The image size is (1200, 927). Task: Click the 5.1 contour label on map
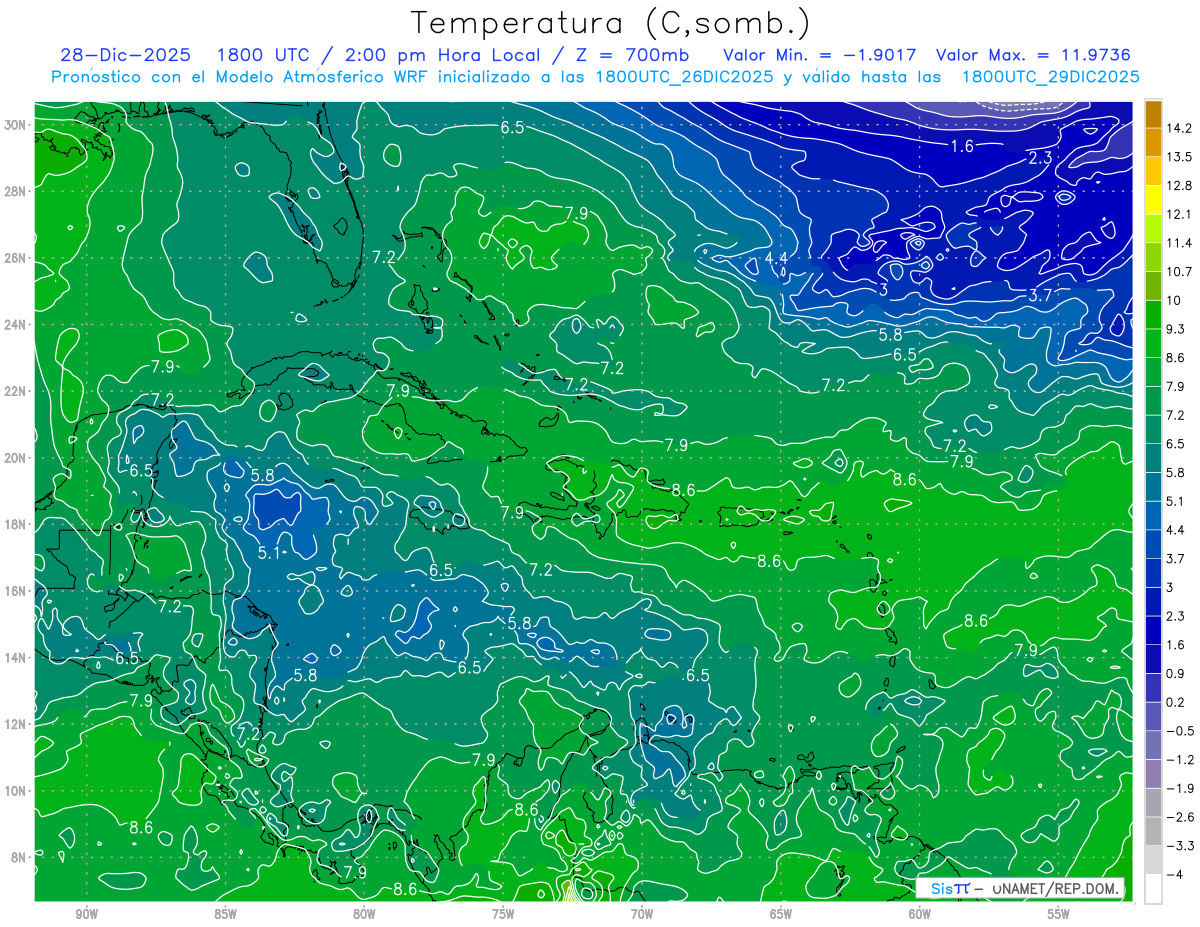[x=269, y=552]
